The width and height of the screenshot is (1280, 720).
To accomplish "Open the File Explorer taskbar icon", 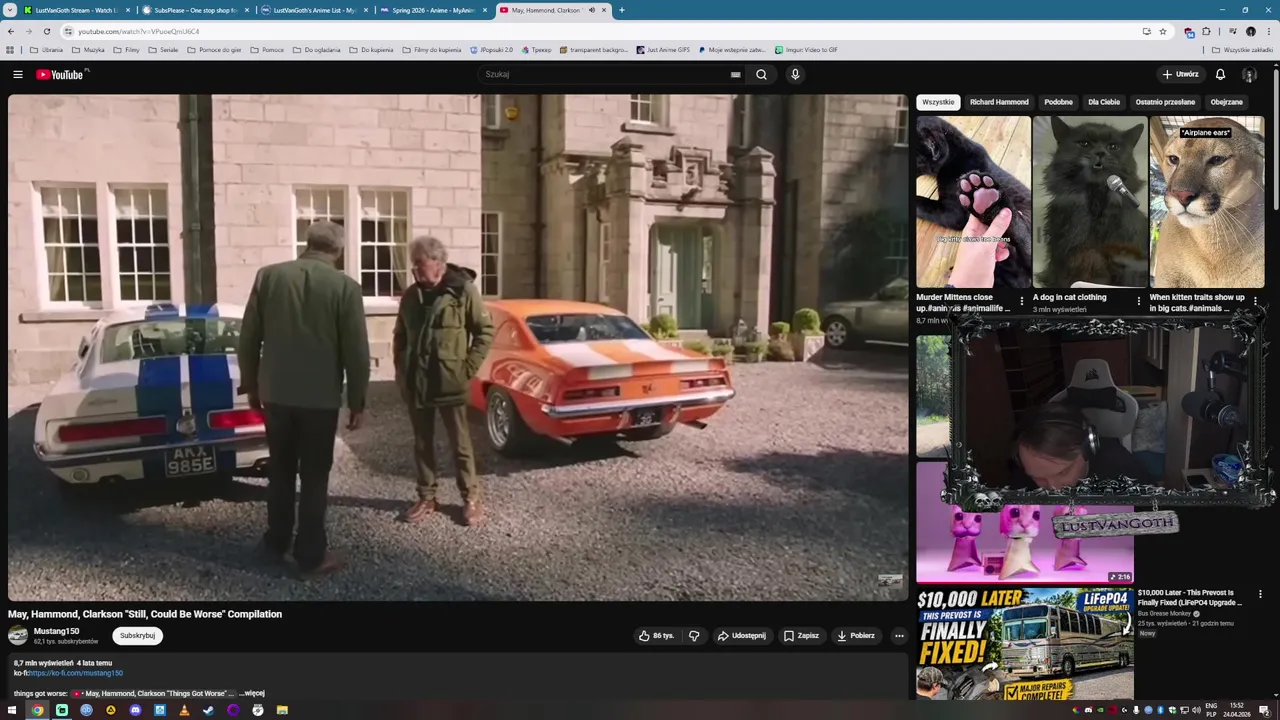I will pyautogui.click(x=282, y=710).
